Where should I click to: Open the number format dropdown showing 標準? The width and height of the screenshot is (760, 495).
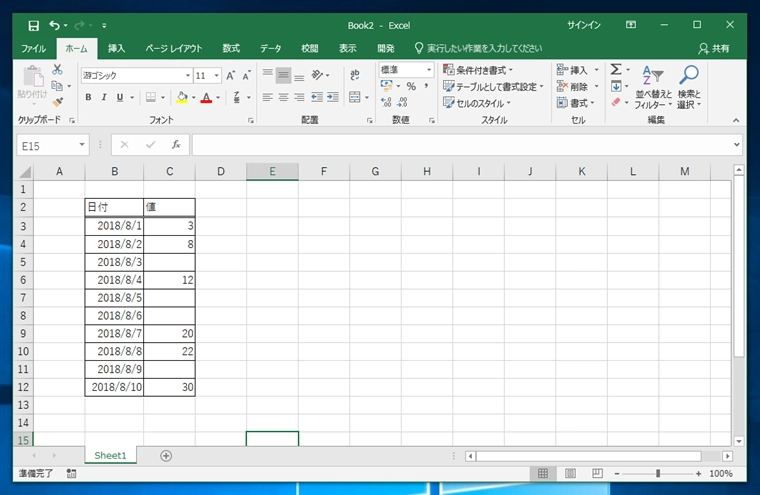point(429,70)
